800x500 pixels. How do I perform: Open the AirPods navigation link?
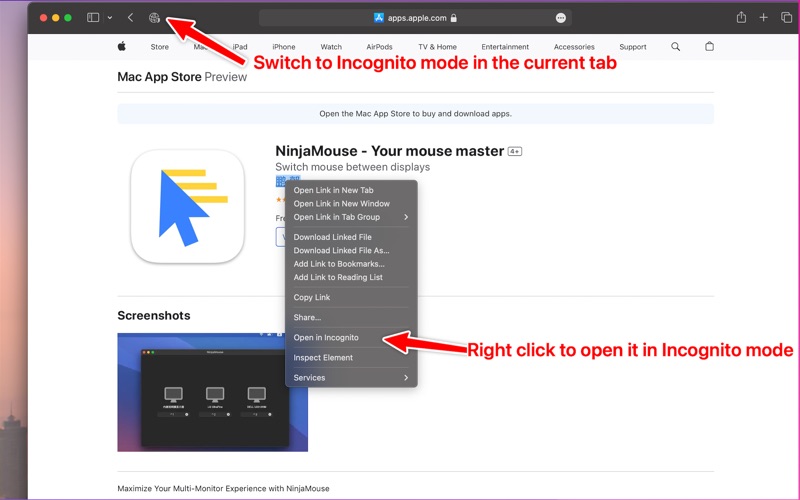click(380, 46)
